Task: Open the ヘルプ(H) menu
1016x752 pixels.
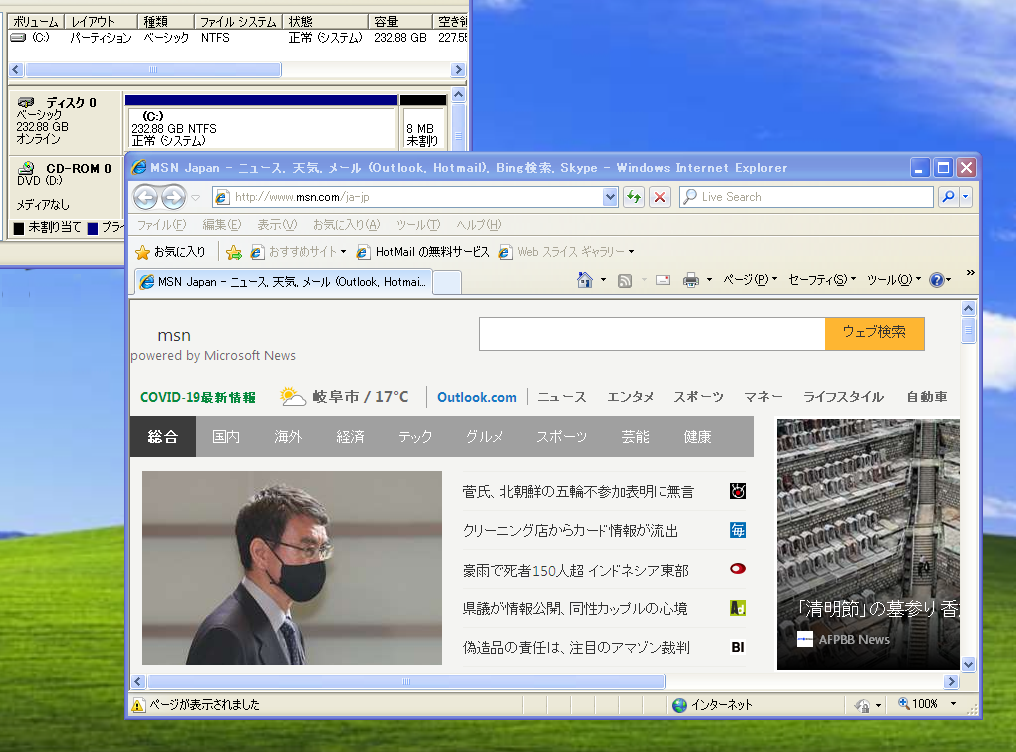Action: [478, 225]
